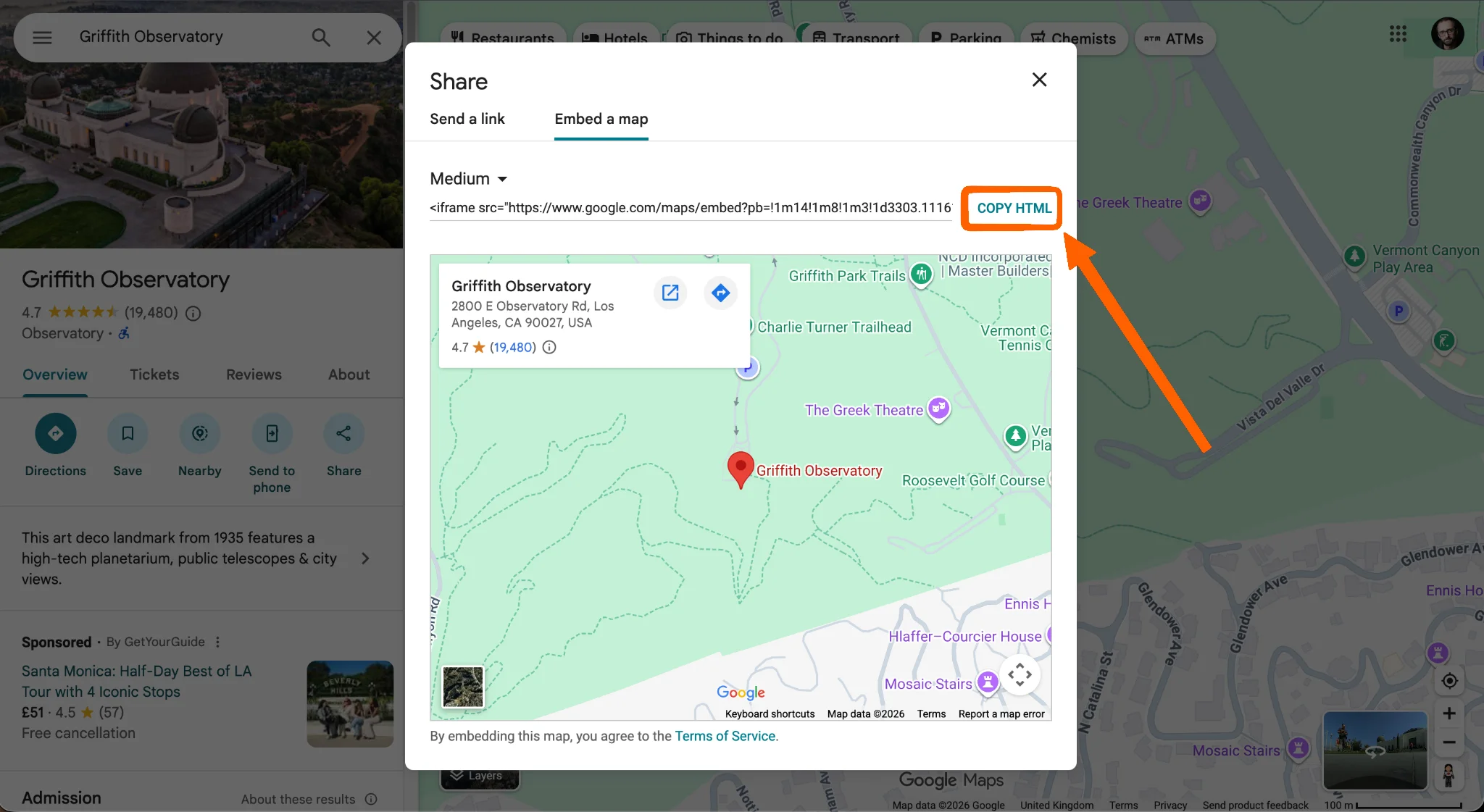Click Report a map error link
Viewport: 1484px width, 812px height.
tap(1001, 714)
